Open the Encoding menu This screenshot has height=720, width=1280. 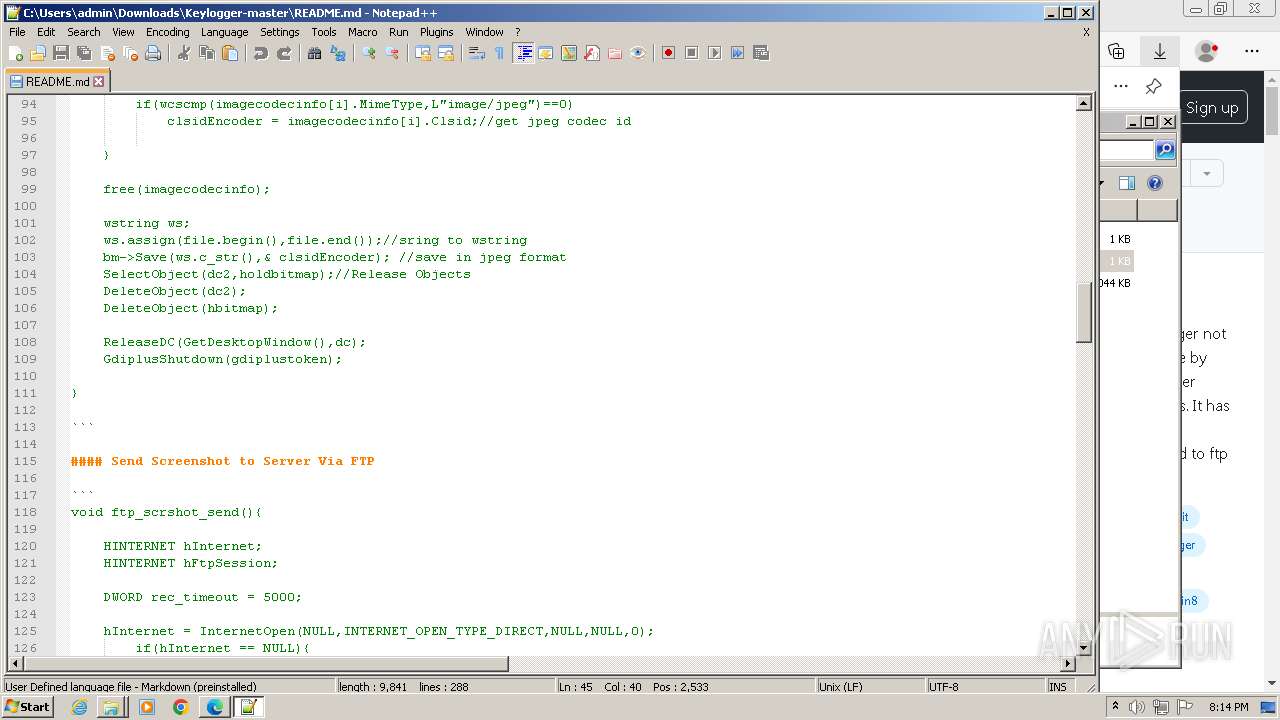click(167, 32)
